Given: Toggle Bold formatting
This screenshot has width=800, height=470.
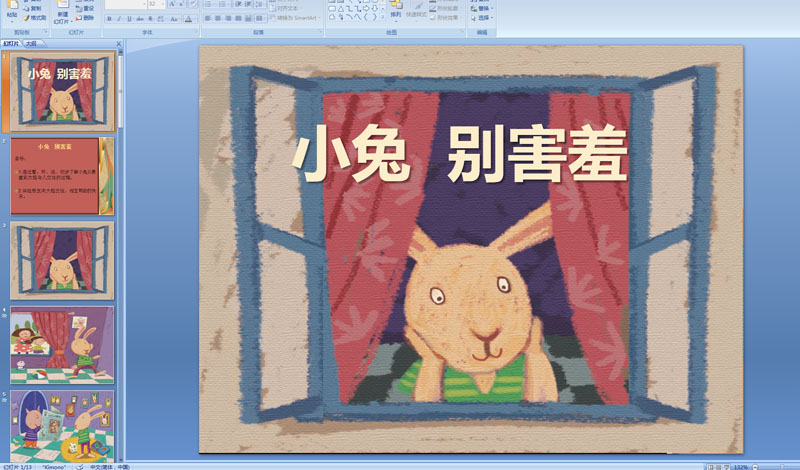Looking at the screenshot, I should click(109, 19).
